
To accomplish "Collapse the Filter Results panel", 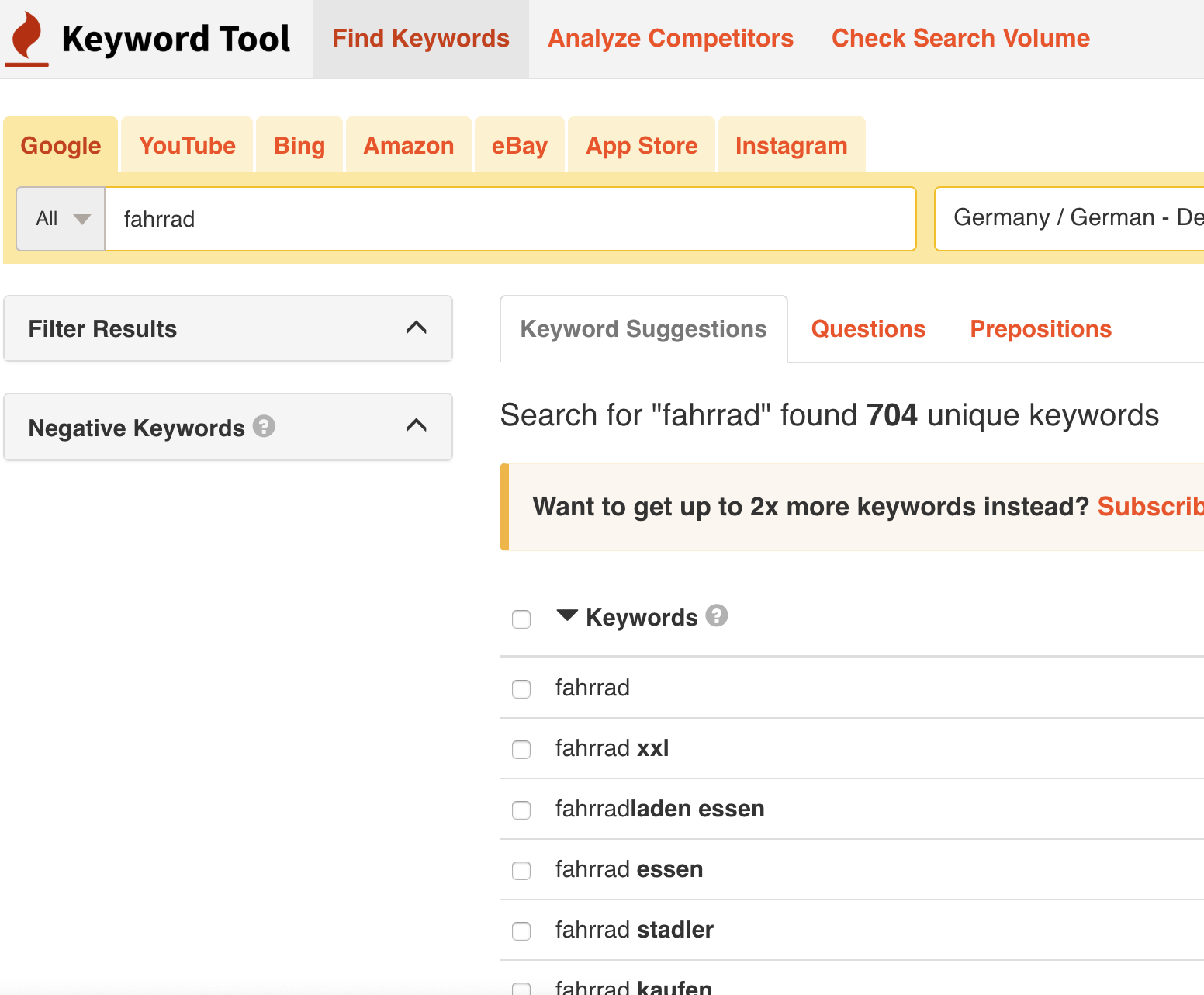I will pos(416,328).
